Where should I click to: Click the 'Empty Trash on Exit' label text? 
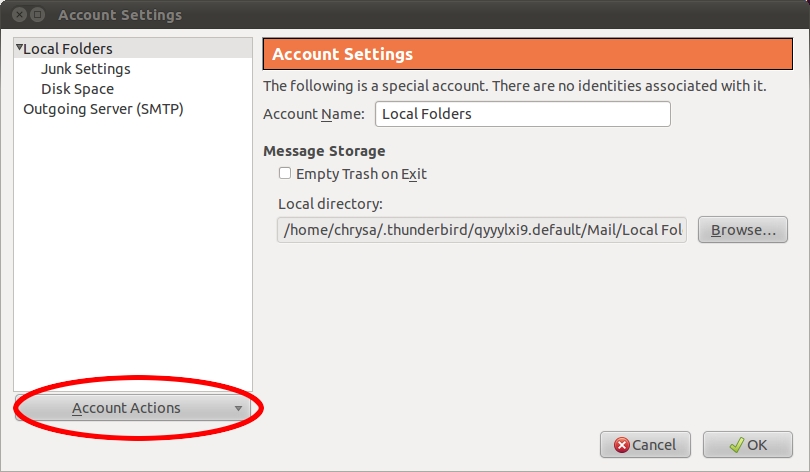(x=362, y=174)
